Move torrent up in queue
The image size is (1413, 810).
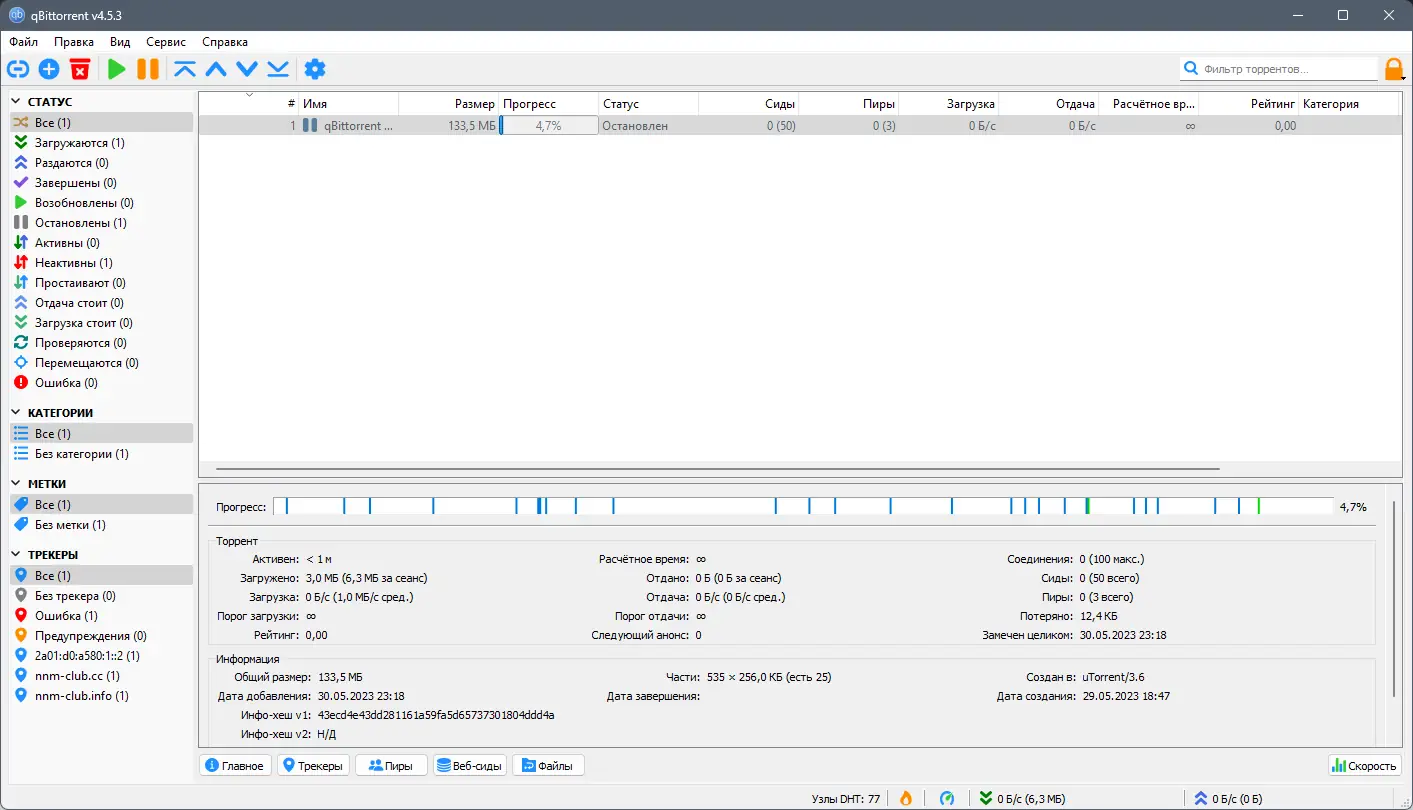216,69
